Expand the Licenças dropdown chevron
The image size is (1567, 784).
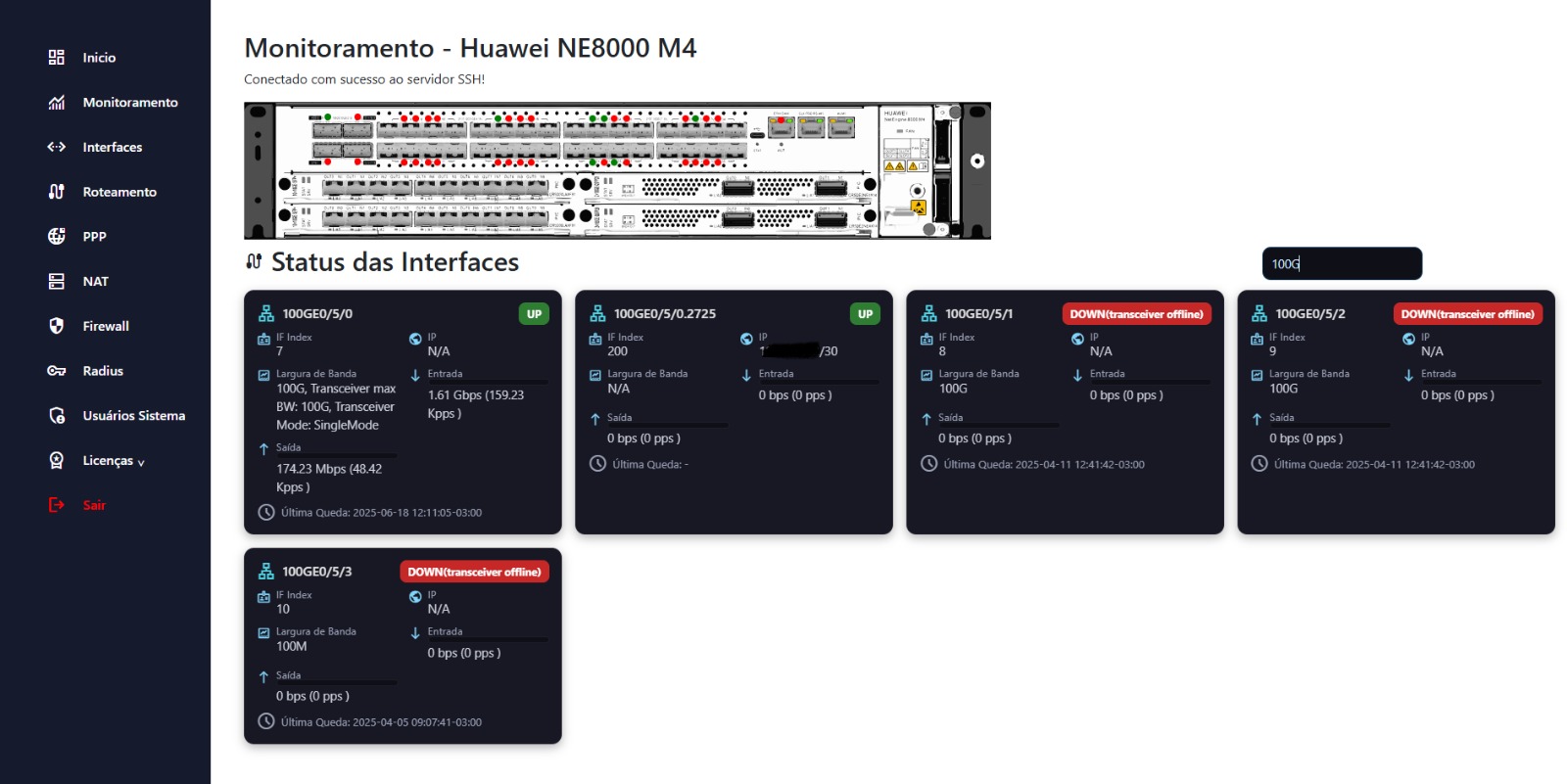(x=141, y=462)
